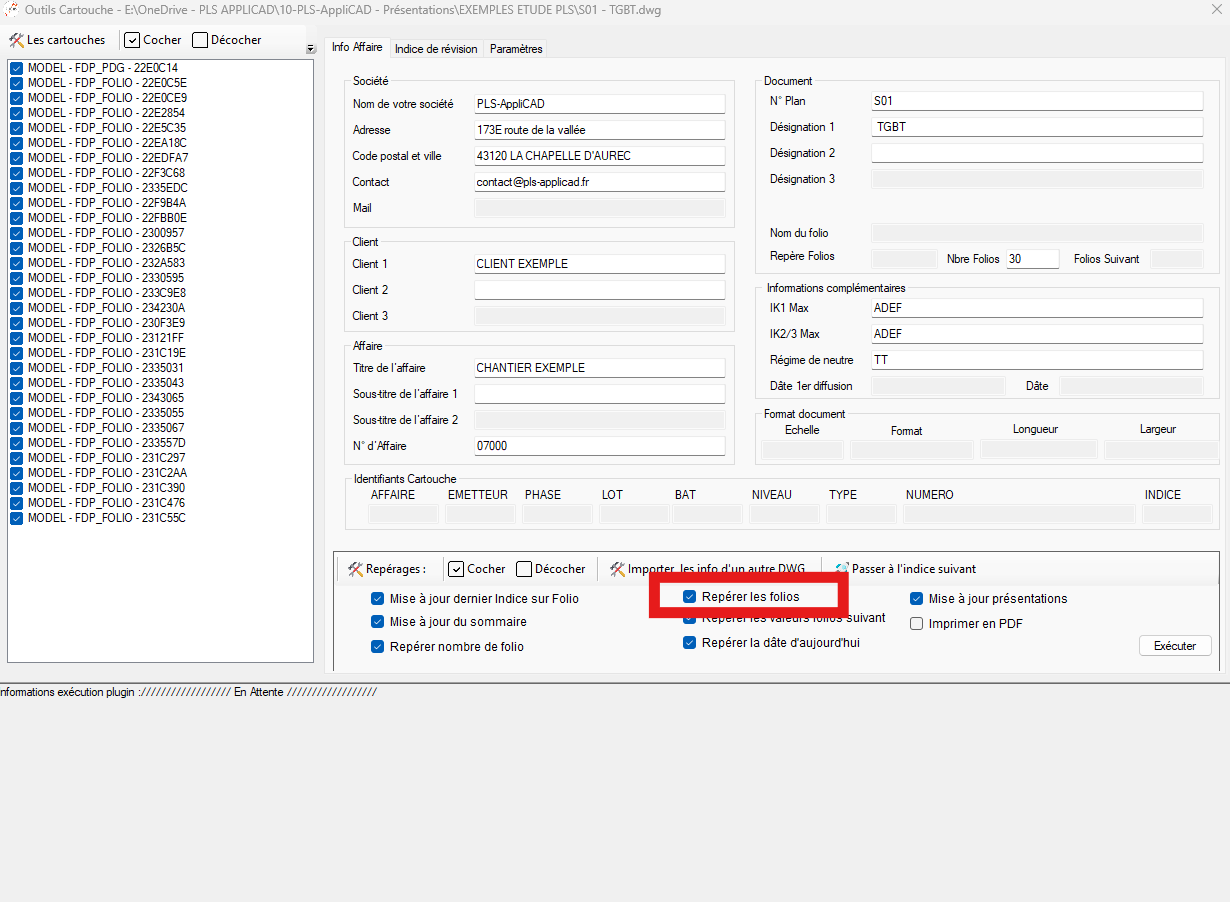Viewport: 1230px width, 902px height.
Task: Open the Paramètres tab
Action: click(516, 49)
